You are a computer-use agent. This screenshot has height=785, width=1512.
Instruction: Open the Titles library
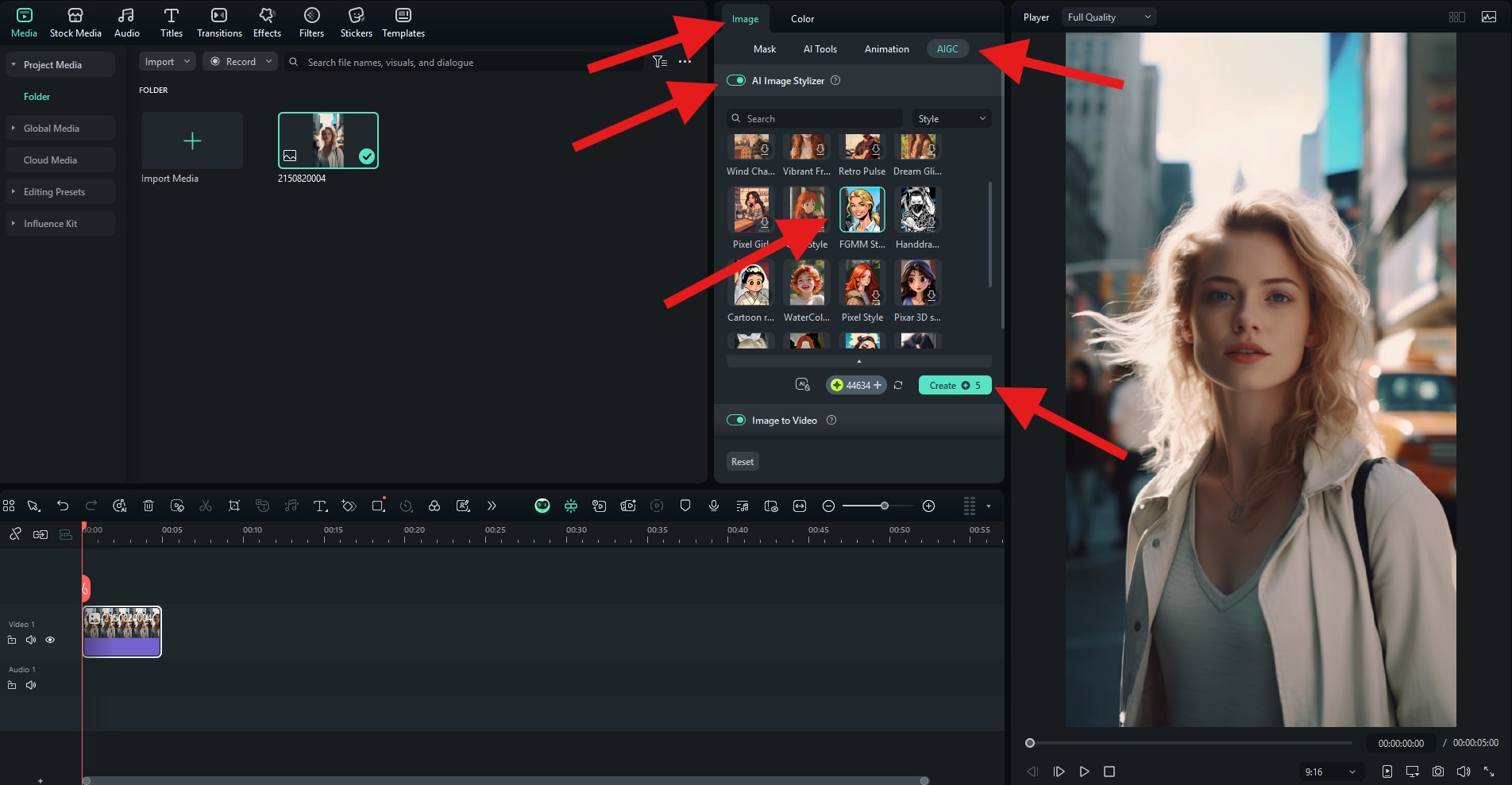coord(172,23)
